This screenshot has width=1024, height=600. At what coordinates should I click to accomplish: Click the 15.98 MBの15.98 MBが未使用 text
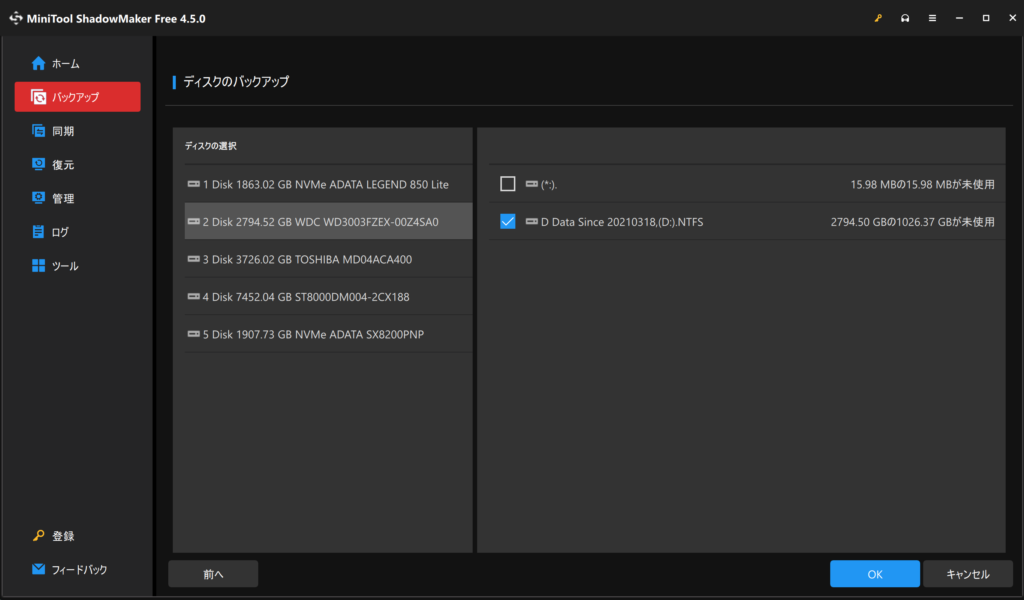[x=922, y=185]
